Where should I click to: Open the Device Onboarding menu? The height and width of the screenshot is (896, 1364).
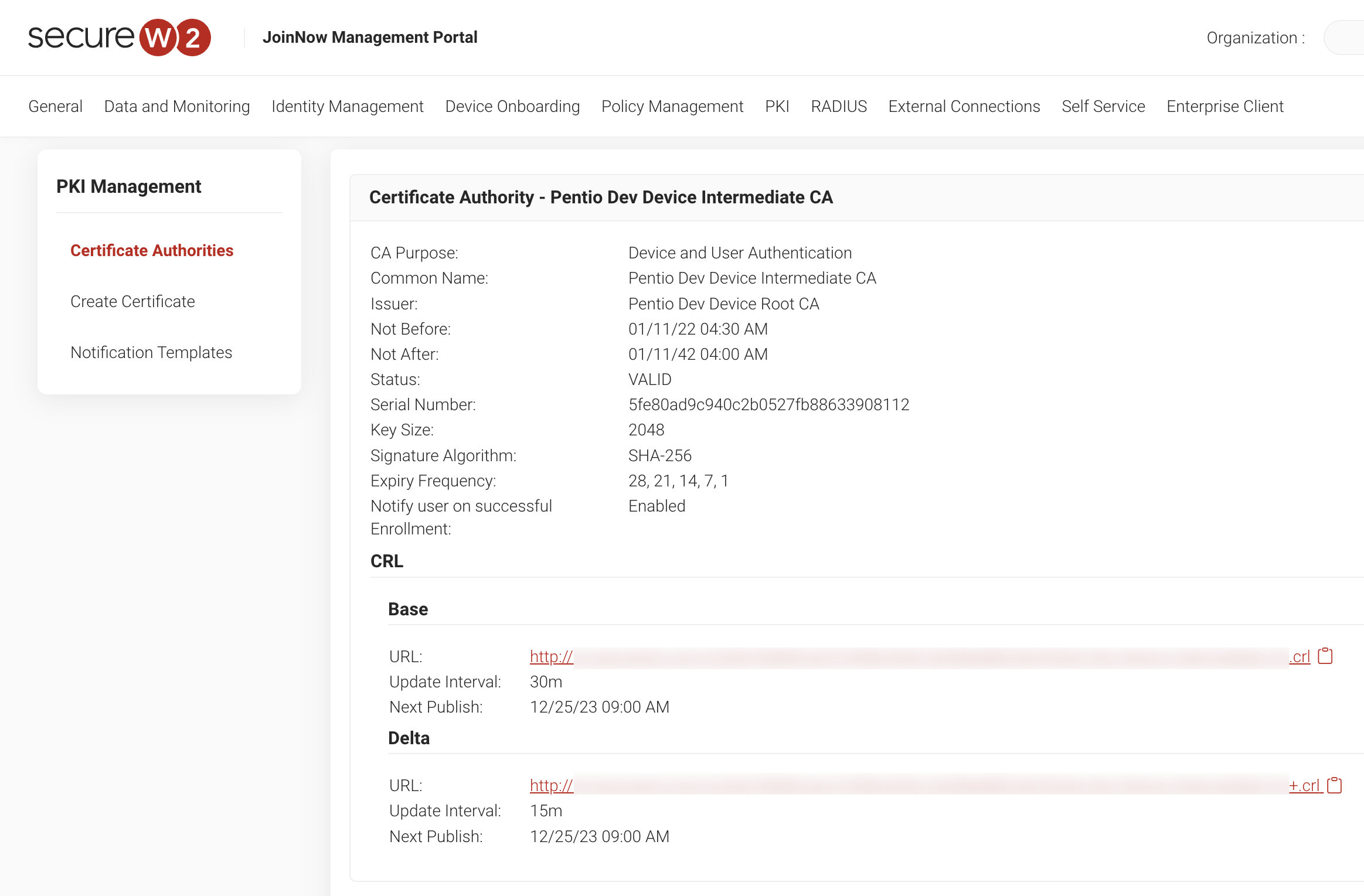[513, 106]
